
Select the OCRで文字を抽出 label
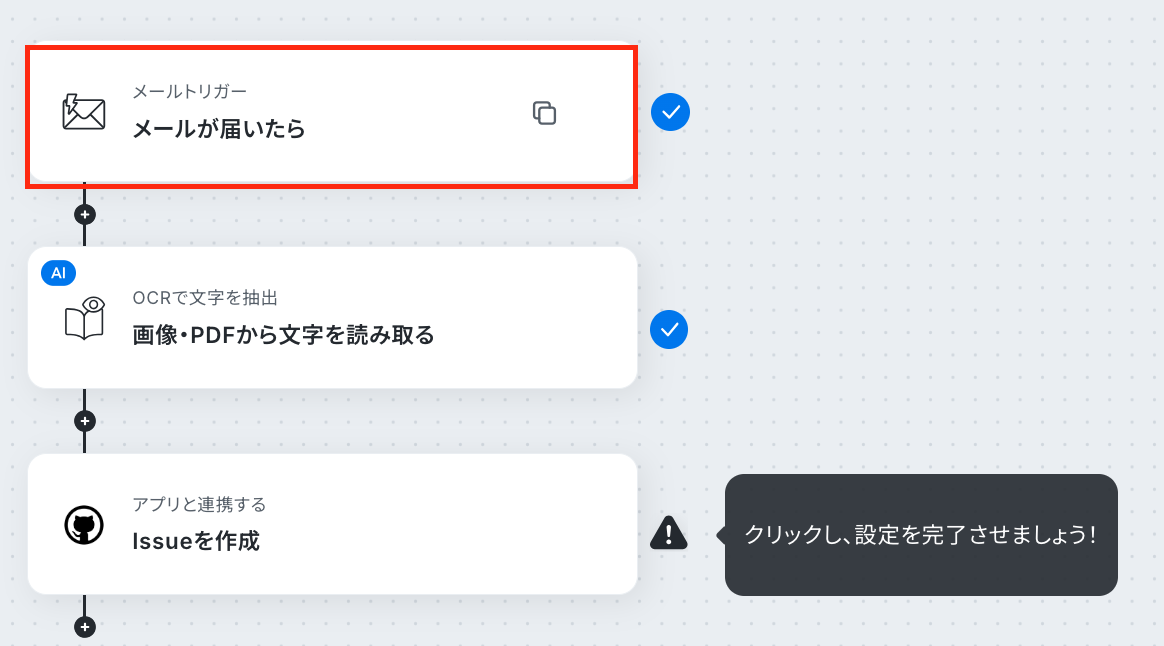[x=205, y=298]
